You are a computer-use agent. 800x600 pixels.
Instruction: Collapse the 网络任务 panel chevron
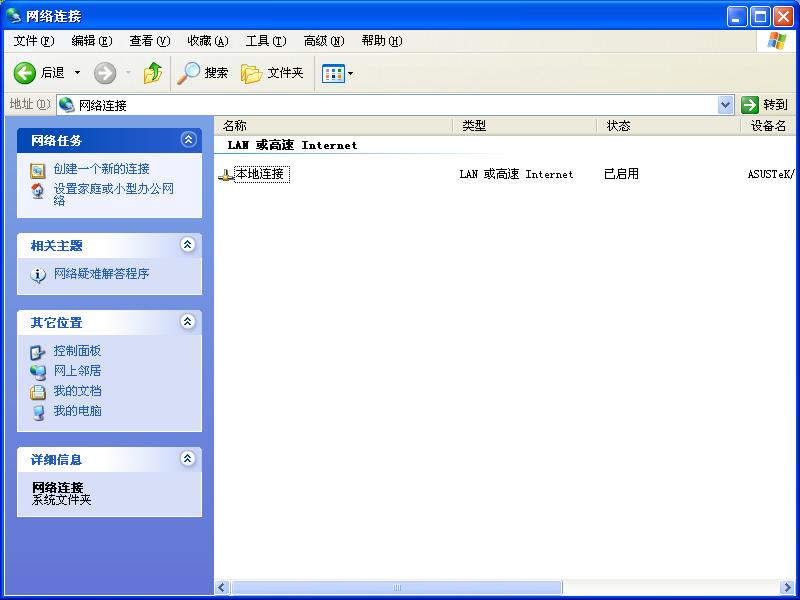pos(188,139)
